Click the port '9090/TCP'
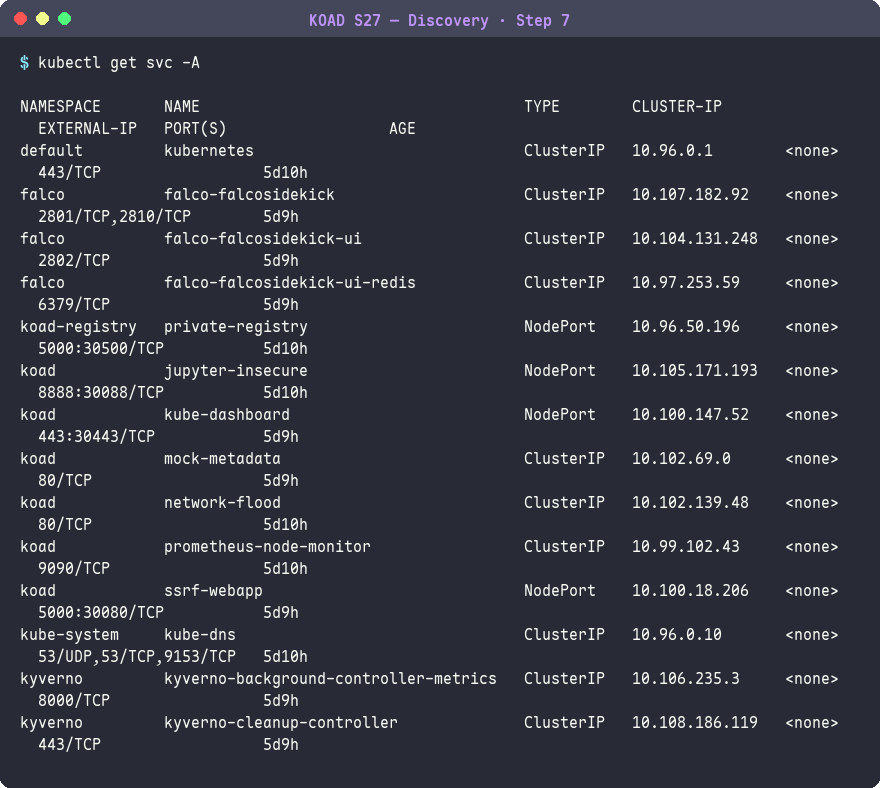This screenshot has height=788, width=880. [x=74, y=569]
